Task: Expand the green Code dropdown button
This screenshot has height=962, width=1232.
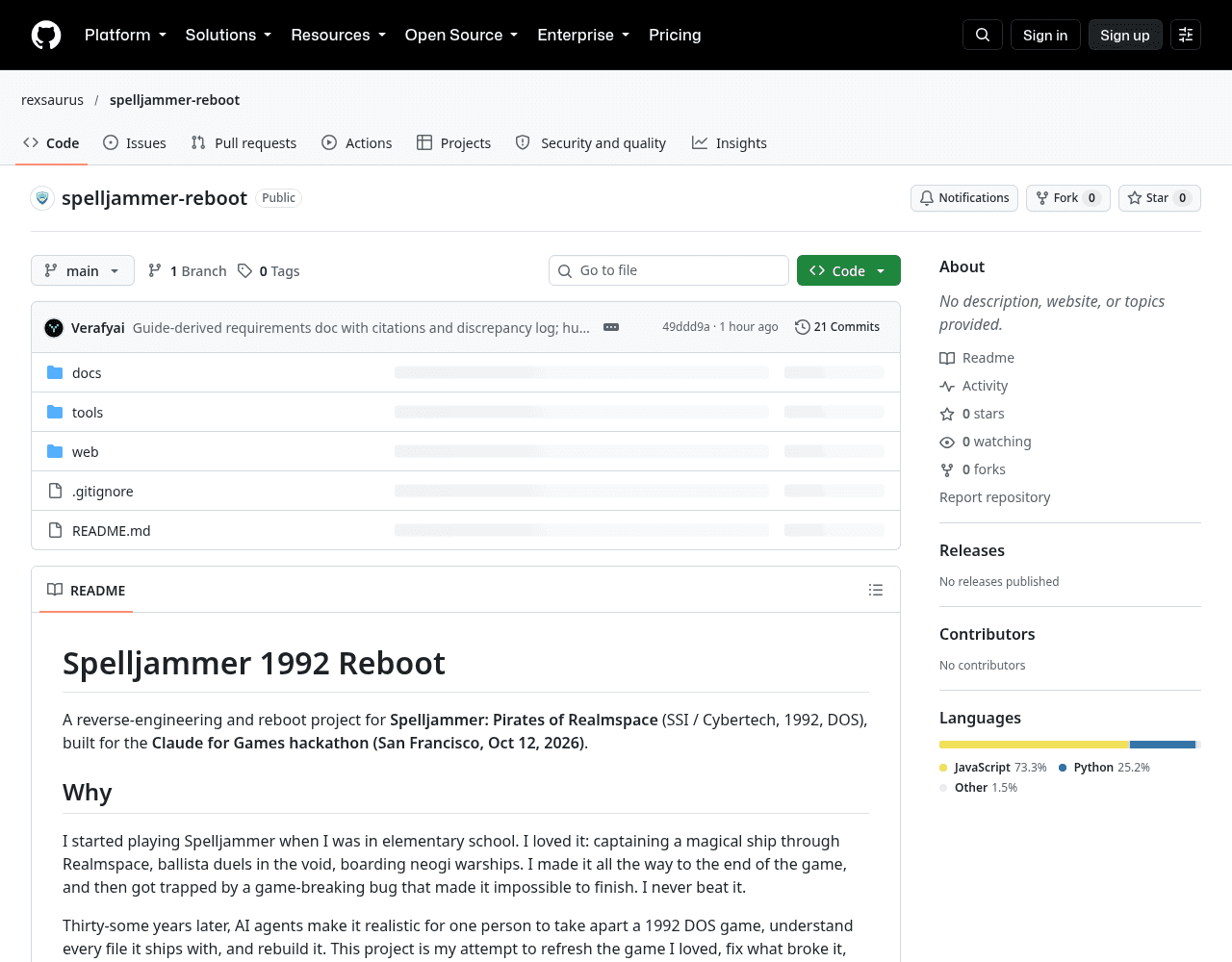Action: [x=849, y=270]
